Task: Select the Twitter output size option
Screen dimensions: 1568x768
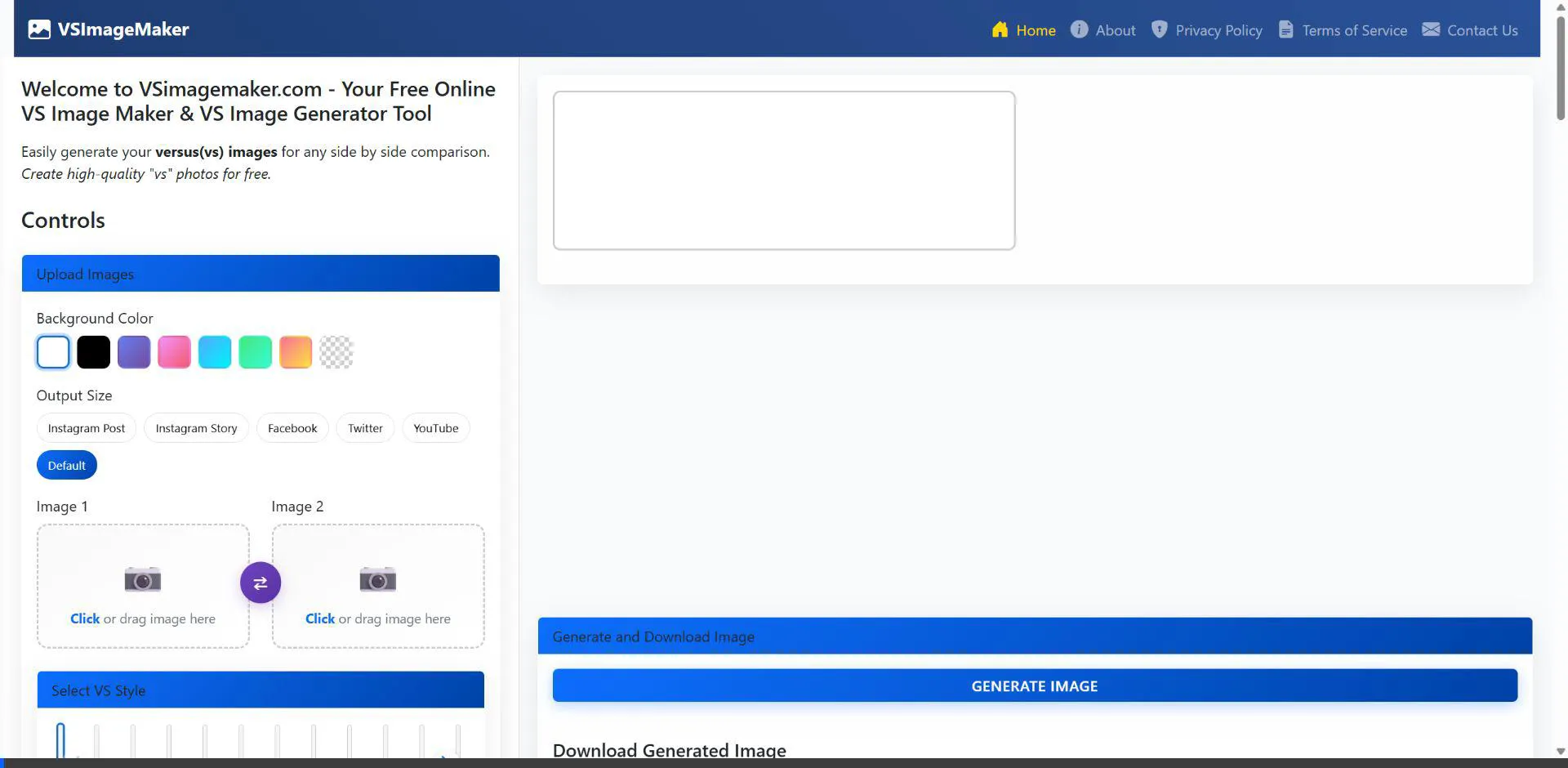Action: coord(365,428)
